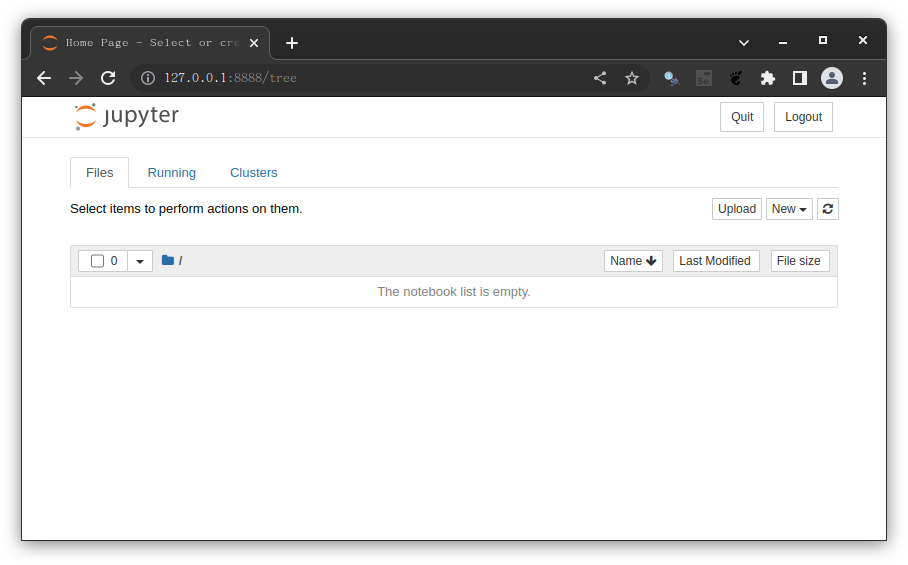908x565 pixels.
Task: Switch to the Files tab
Action: 100,173
